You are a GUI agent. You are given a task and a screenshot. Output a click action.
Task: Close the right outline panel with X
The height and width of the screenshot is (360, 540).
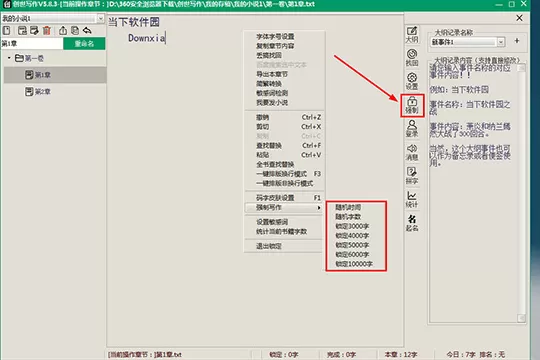click(x=519, y=18)
